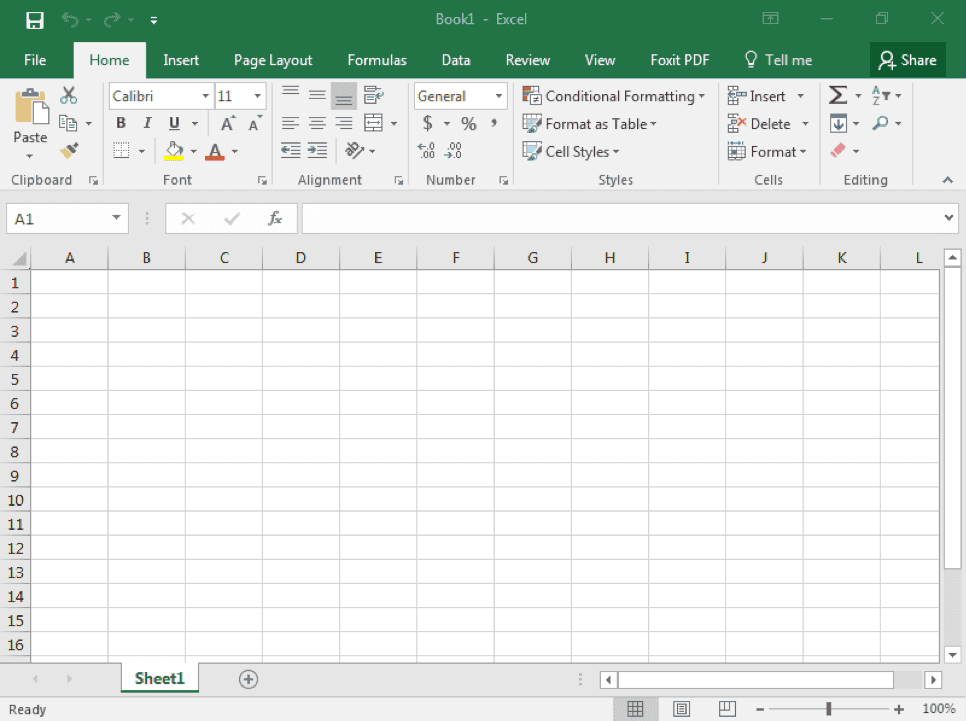Click the Insert Function fx icon
Viewport: 966px width, 721px height.
pyautogui.click(x=275, y=219)
